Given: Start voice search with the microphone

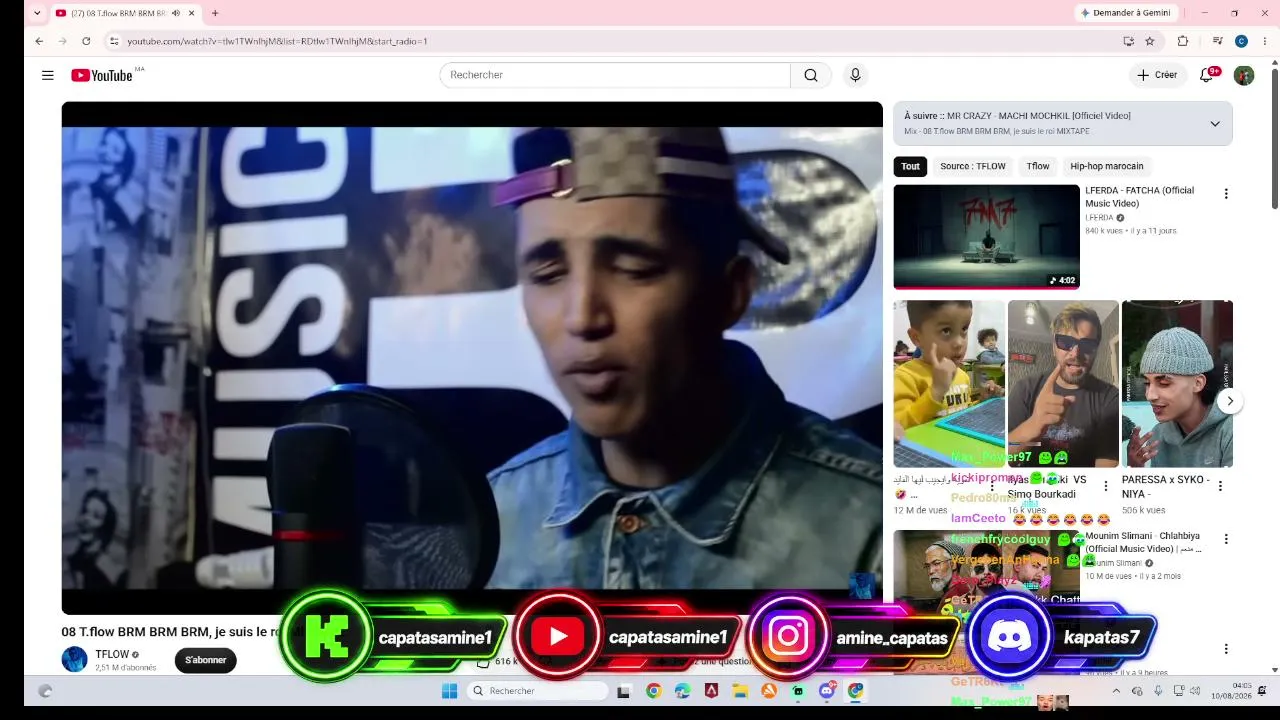Looking at the screenshot, I should point(855,75).
